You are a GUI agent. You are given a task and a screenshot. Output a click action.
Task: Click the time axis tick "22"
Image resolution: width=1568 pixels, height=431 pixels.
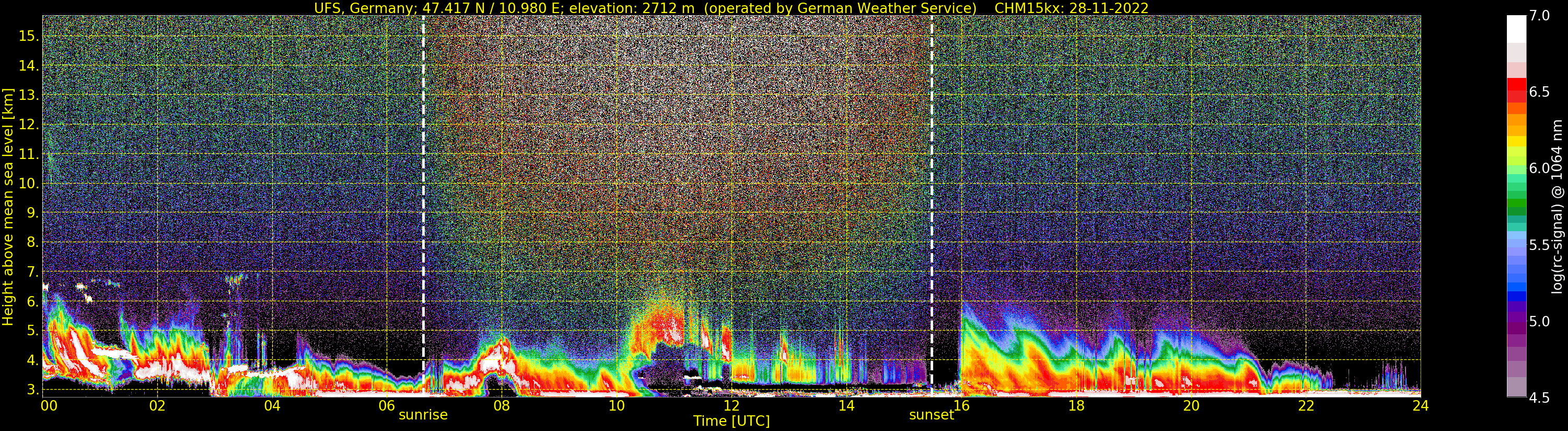pyautogui.click(x=1306, y=405)
